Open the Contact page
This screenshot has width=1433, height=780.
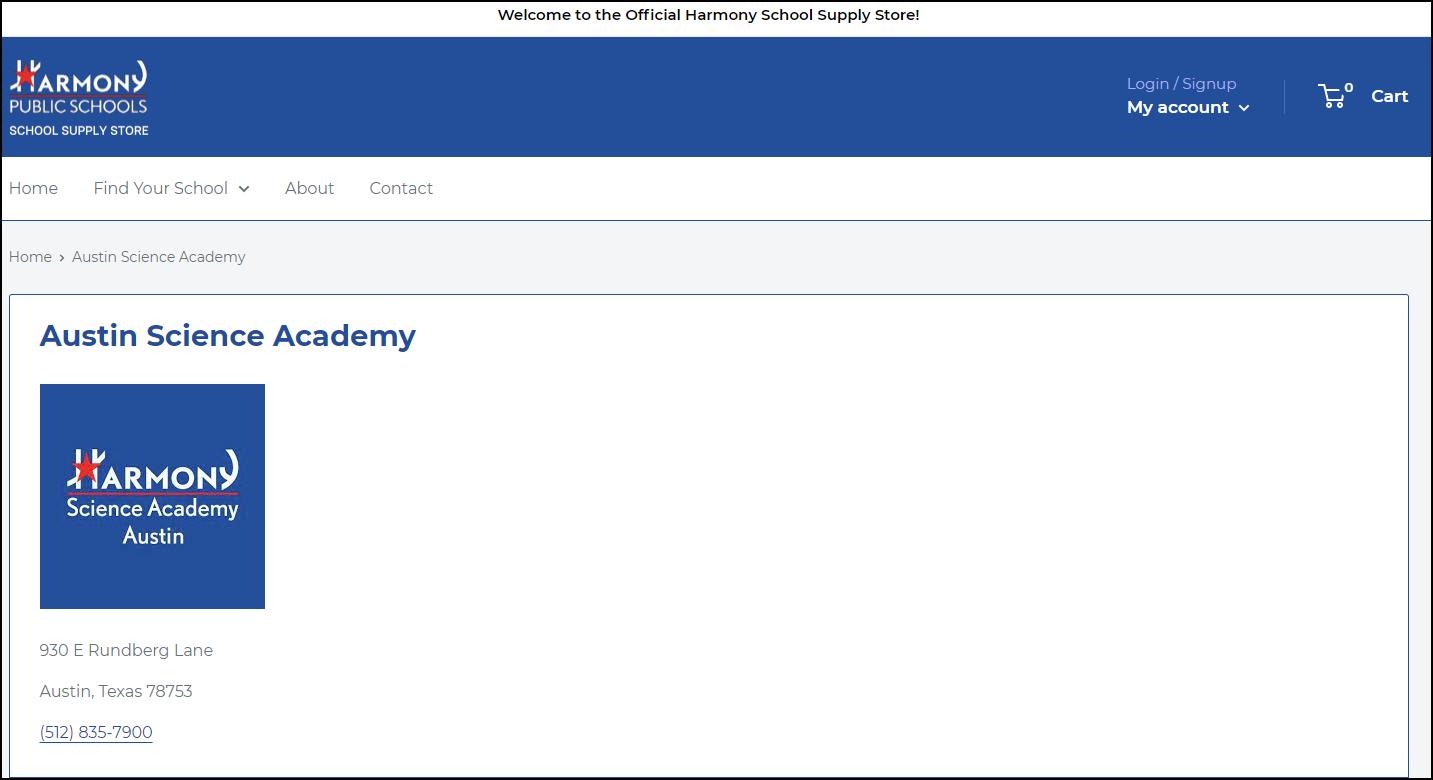401,188
